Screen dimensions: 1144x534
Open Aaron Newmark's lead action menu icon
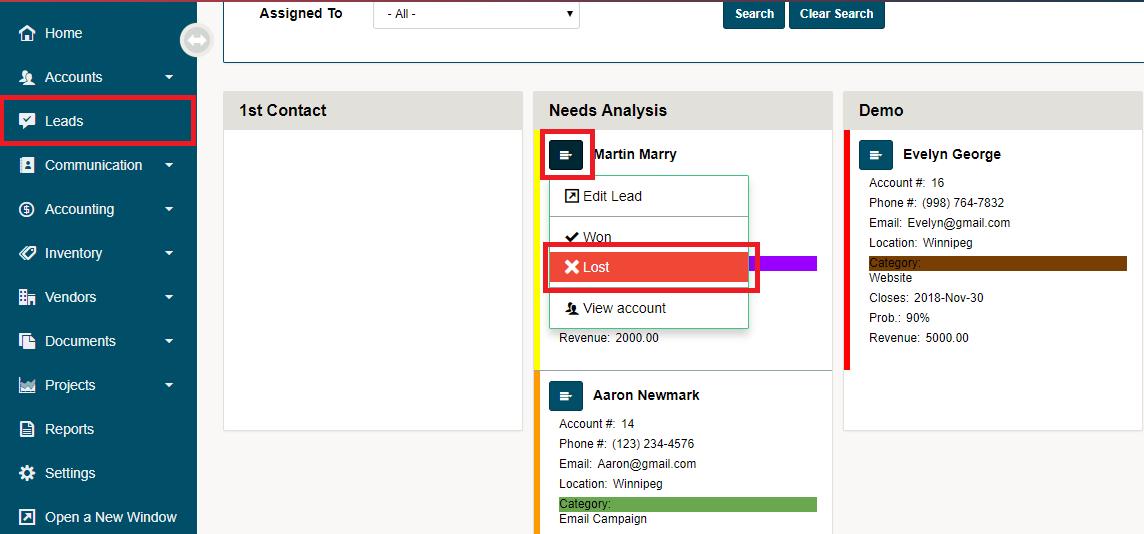pyautogui.click(x=566, y=396)
